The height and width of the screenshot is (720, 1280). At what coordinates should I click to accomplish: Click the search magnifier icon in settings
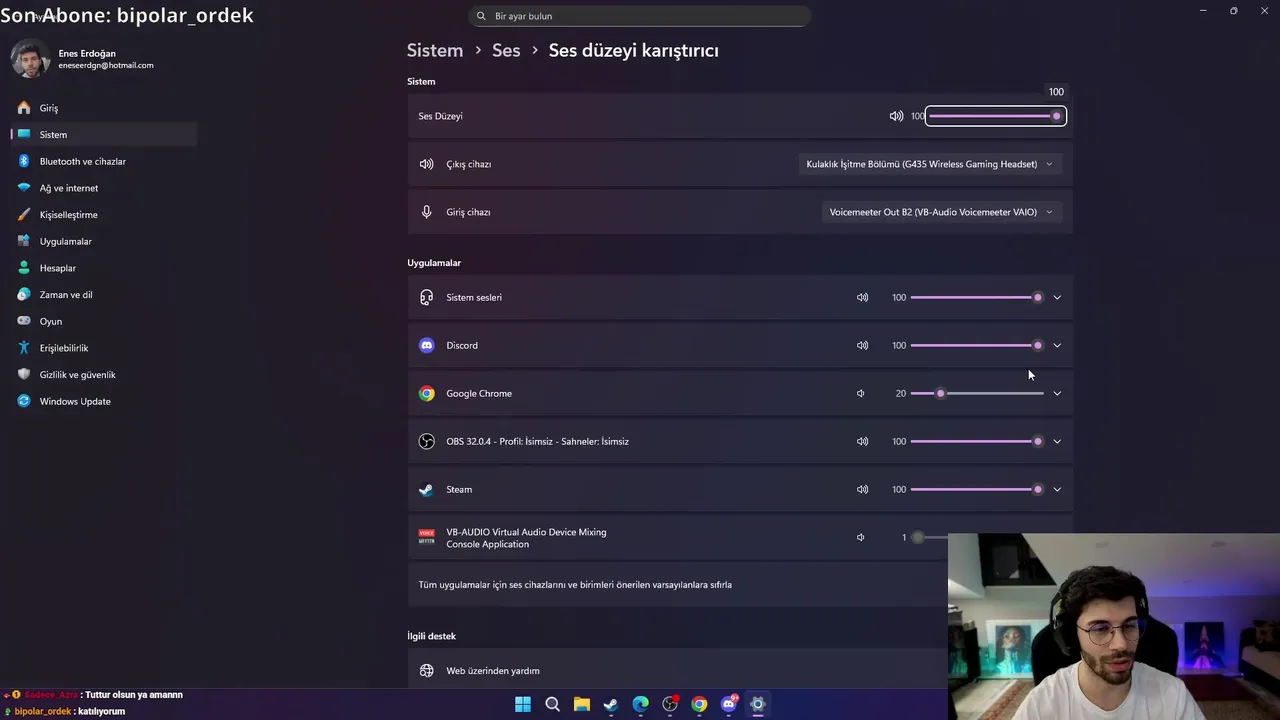(x=481, y=16)
